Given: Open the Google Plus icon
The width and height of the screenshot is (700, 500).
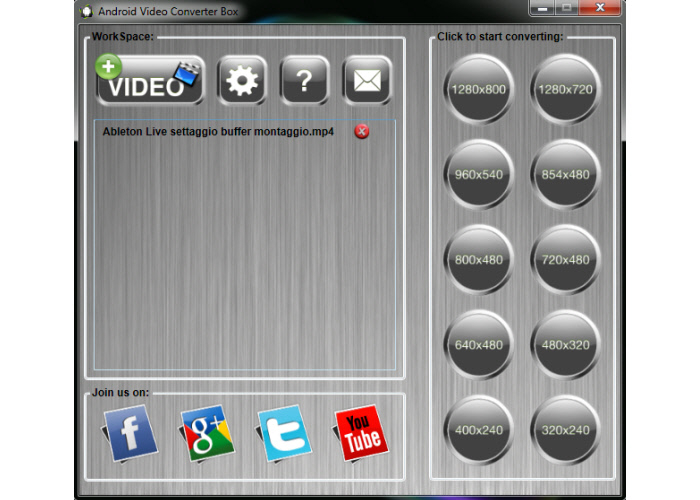Looking at the screenshot, I should (x=207, y=434).
